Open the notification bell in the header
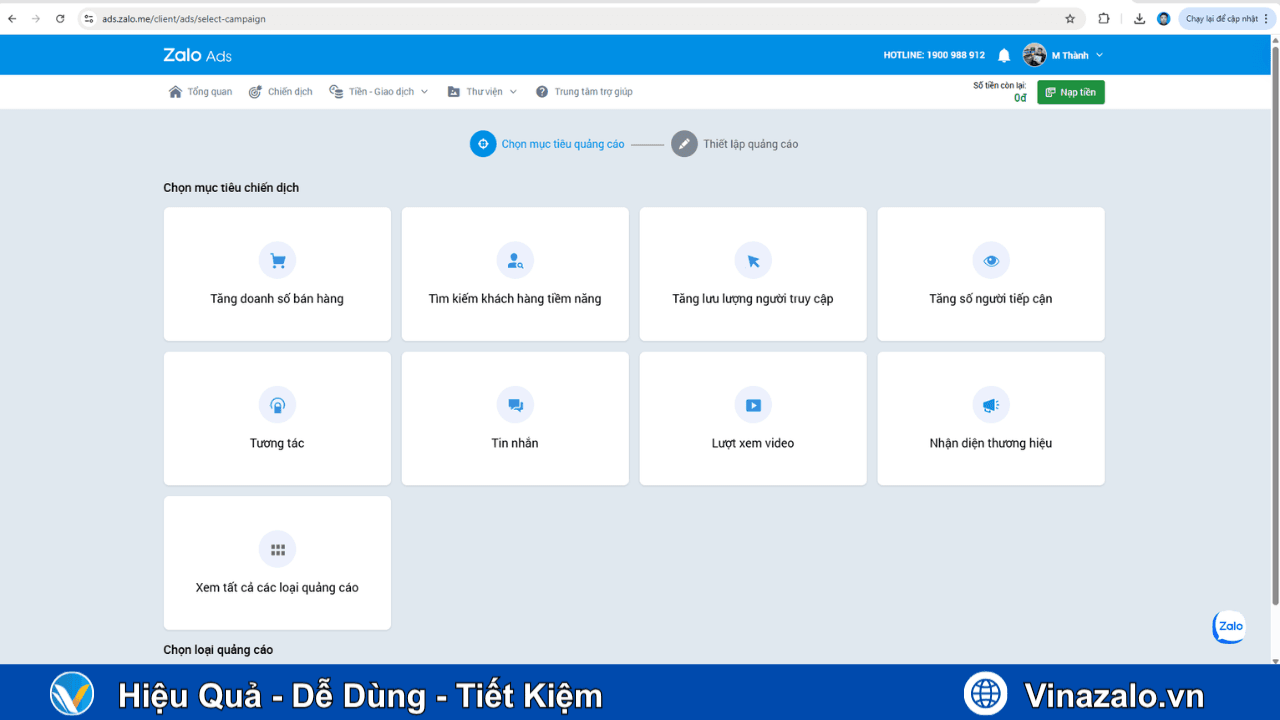The image size is (1280, 720). [x=1003, y=55]
